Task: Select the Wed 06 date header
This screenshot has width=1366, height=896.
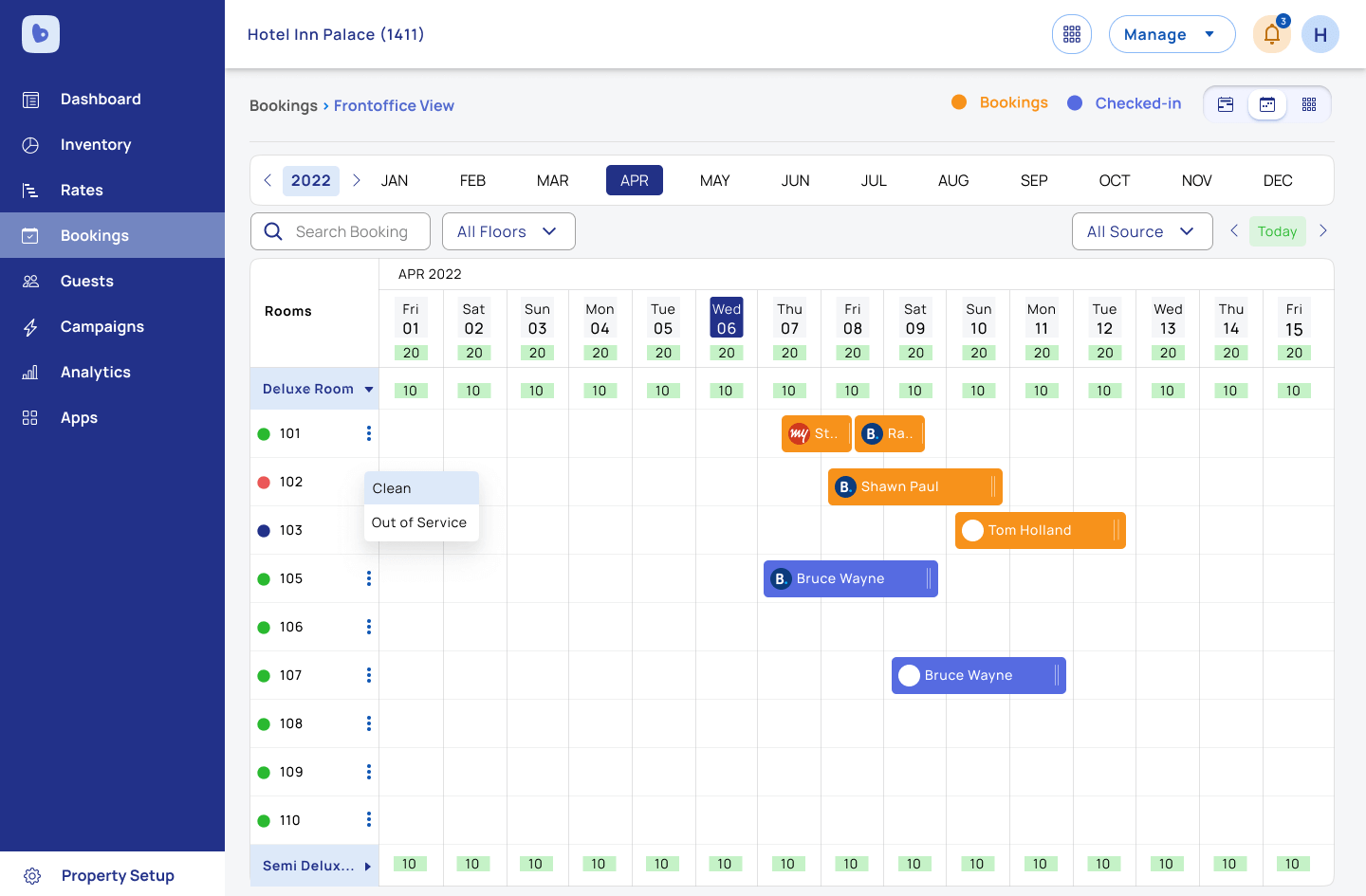Action: (727, 318)
